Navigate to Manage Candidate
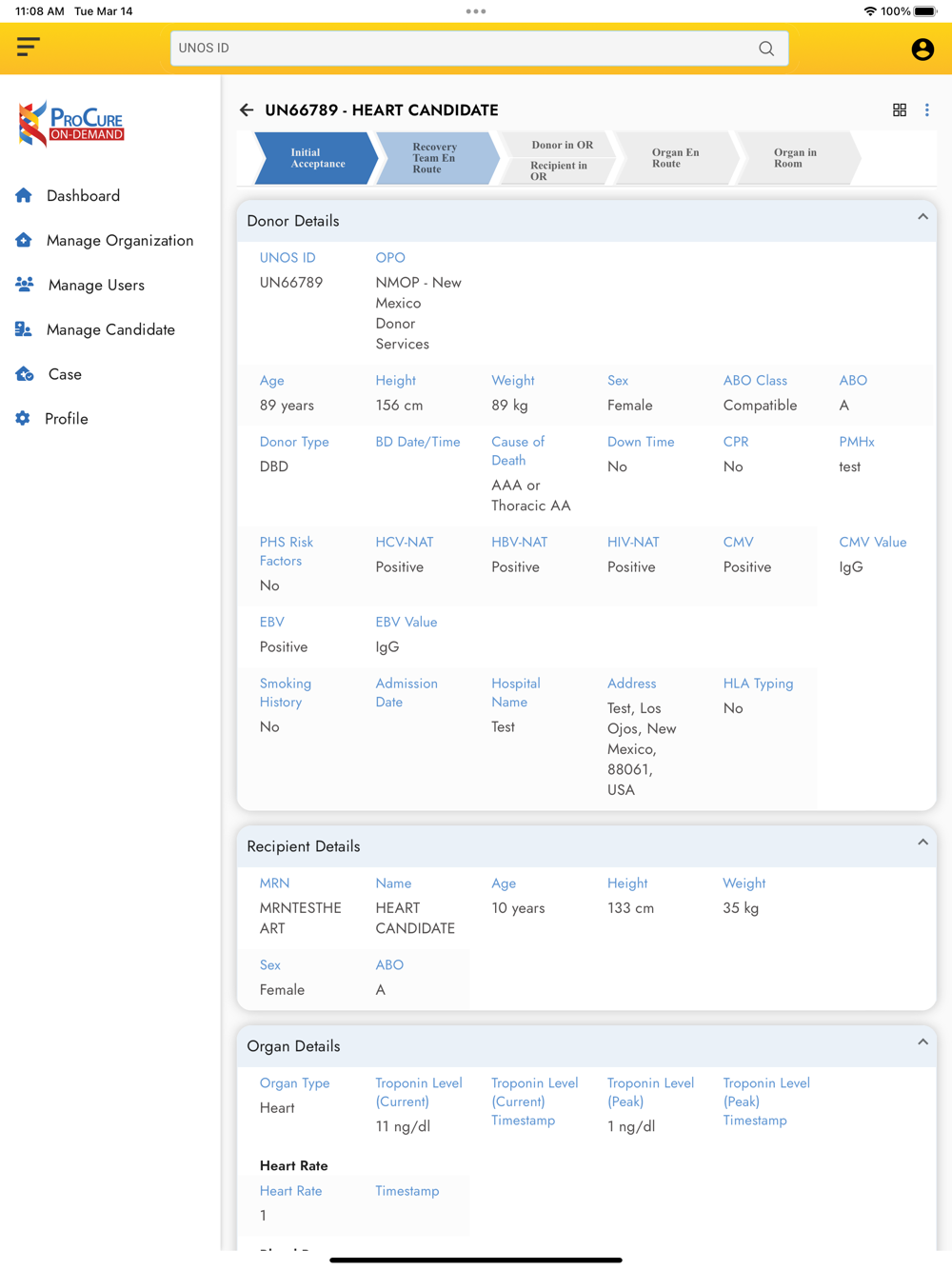The height and width of the screenshot is (1270, 952). 110,329
